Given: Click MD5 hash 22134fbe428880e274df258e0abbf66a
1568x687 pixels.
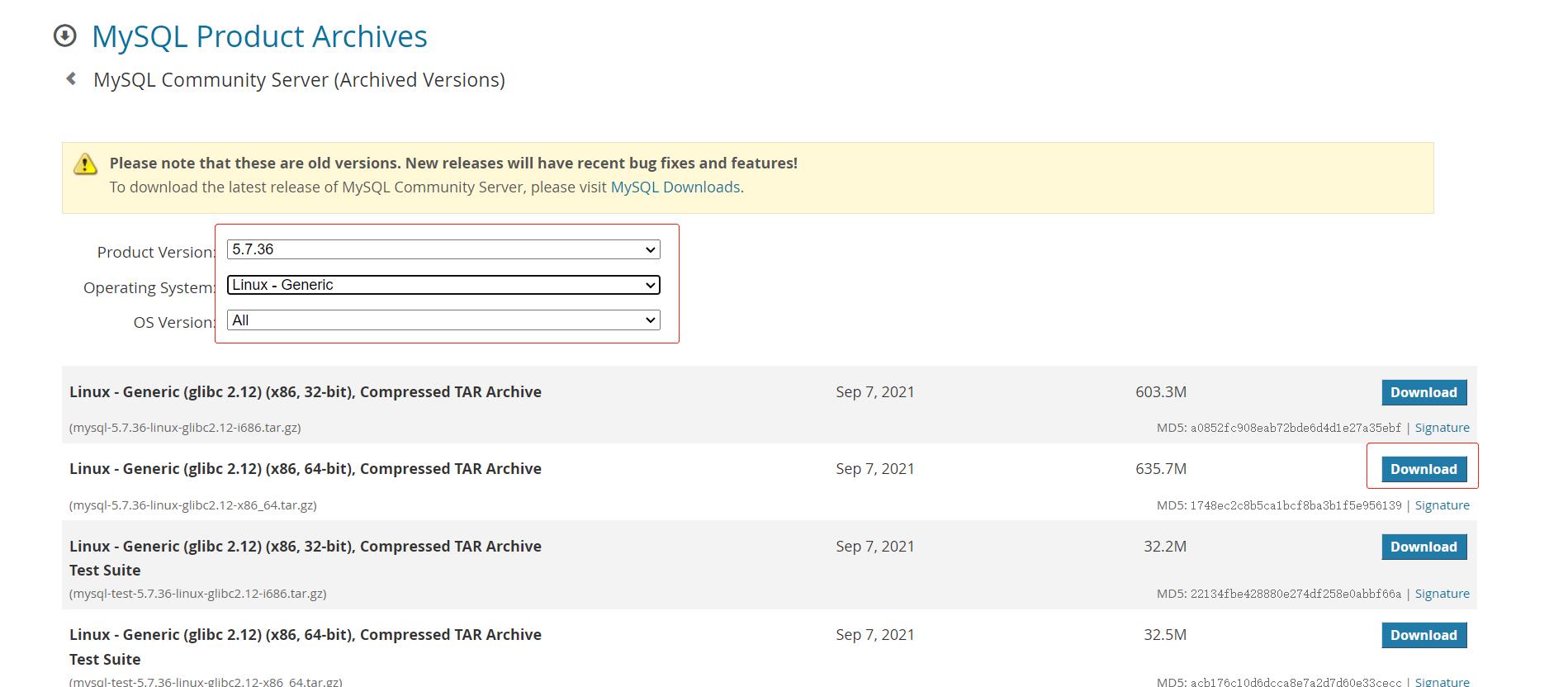Looking at the screenshot, I should point(1296,594).
